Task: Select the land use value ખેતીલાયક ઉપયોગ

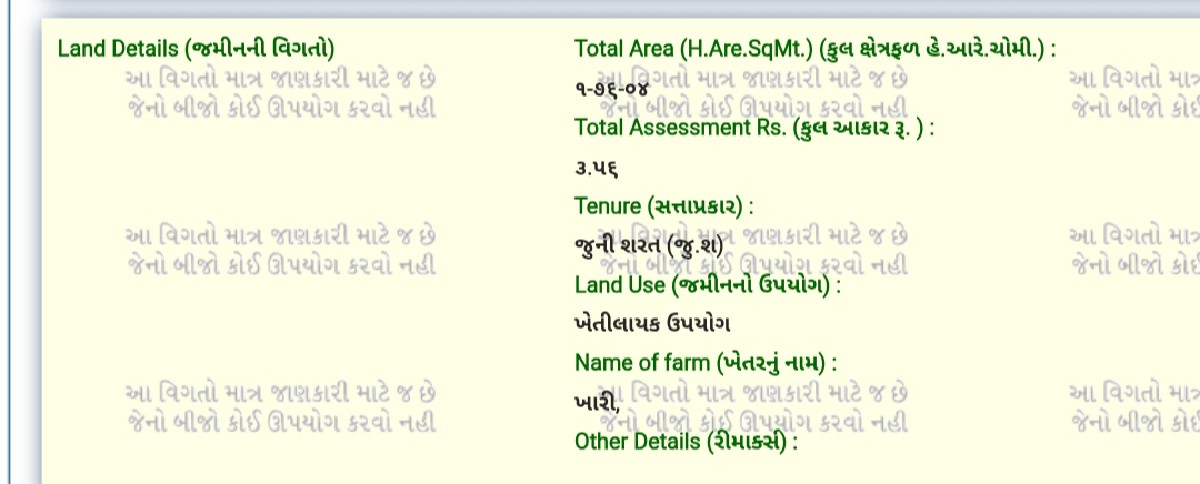Action: (x=653, y=324)
